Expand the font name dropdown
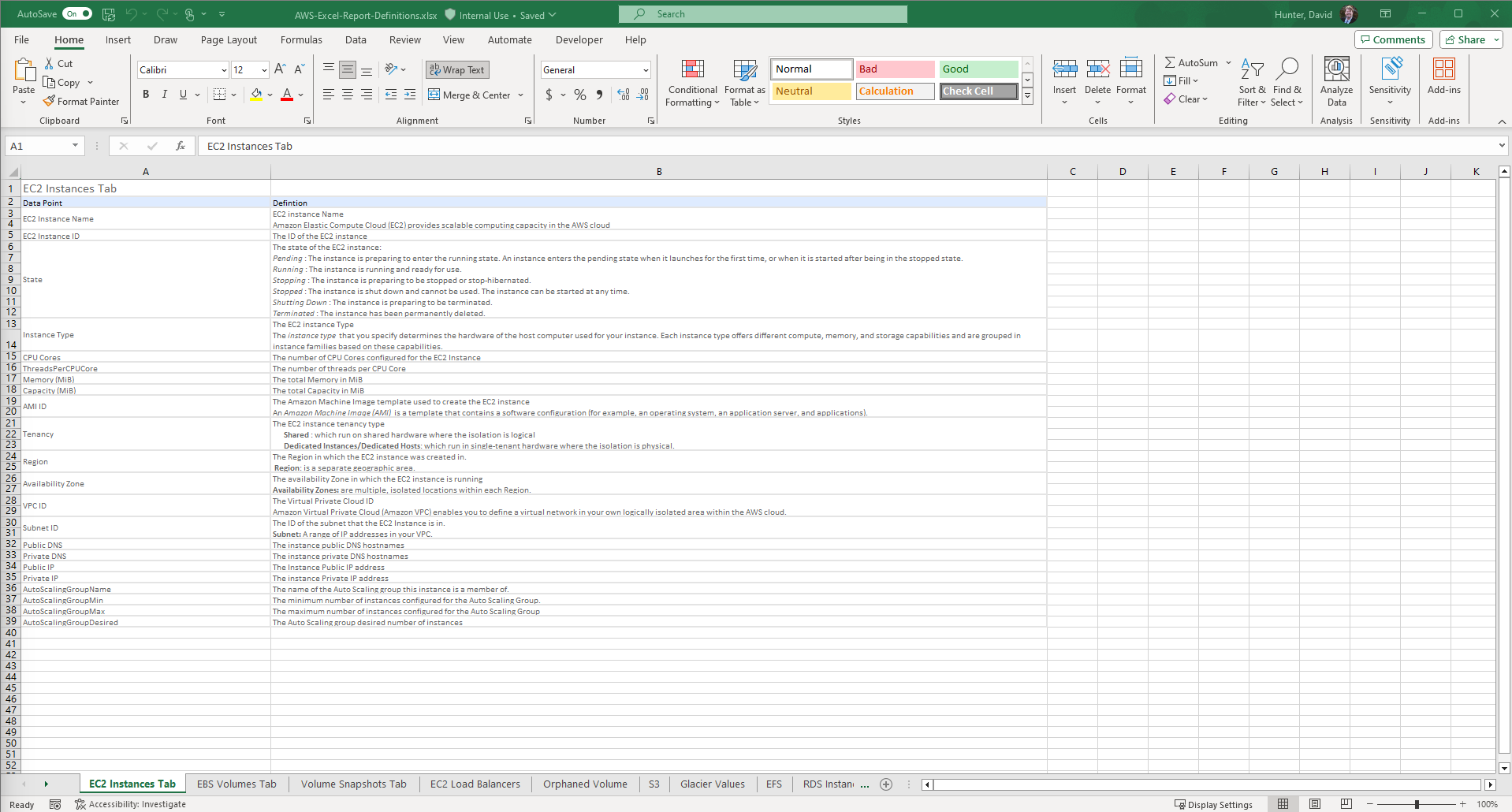1512x812 pixels. click(223, 70)
